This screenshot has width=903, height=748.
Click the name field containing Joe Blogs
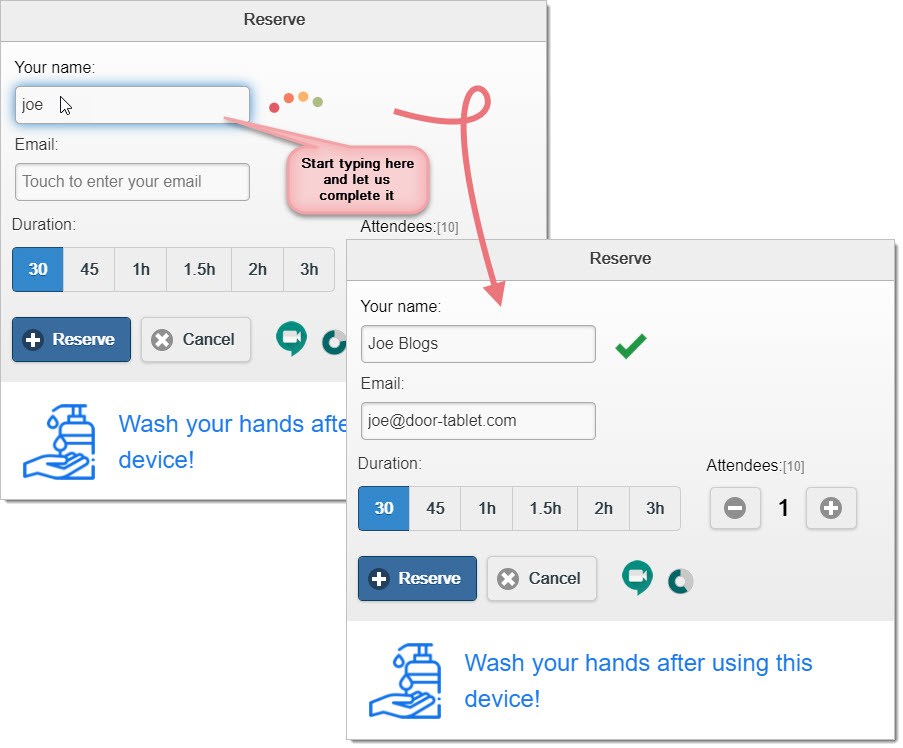pos(478,343)
